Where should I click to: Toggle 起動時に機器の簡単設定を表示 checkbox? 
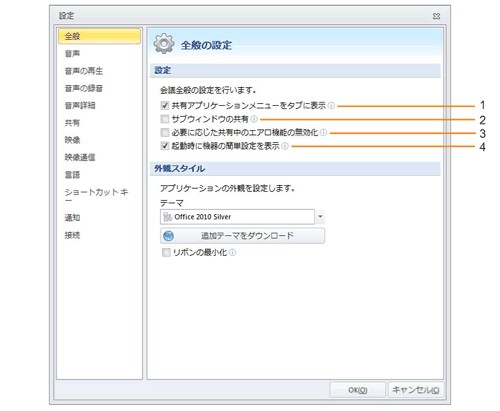coord(165,146)
